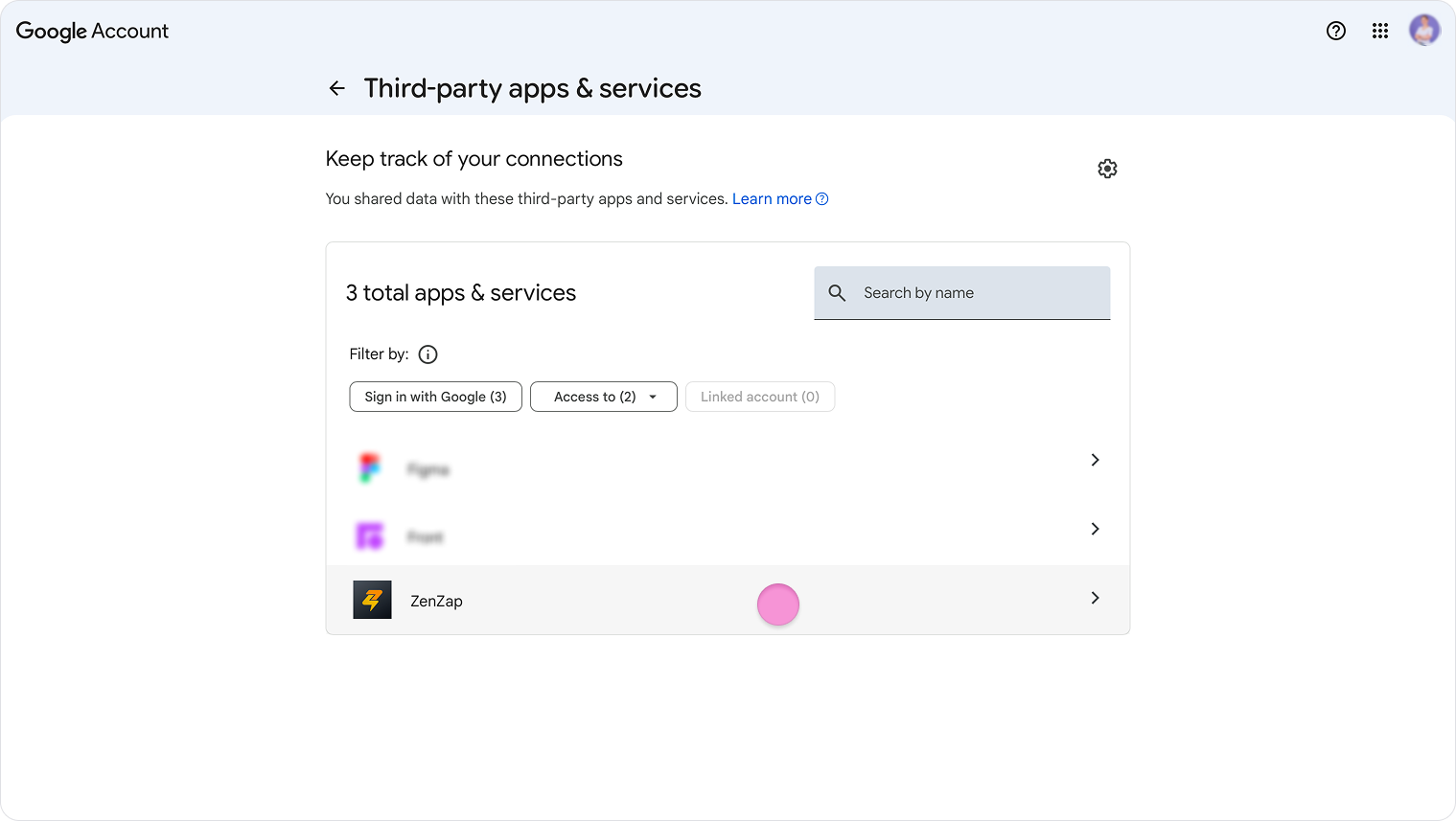This screenshot has width=1456, height=821.
Task: Toggle the Linked account (0) filter
Action: coord(759,397)
